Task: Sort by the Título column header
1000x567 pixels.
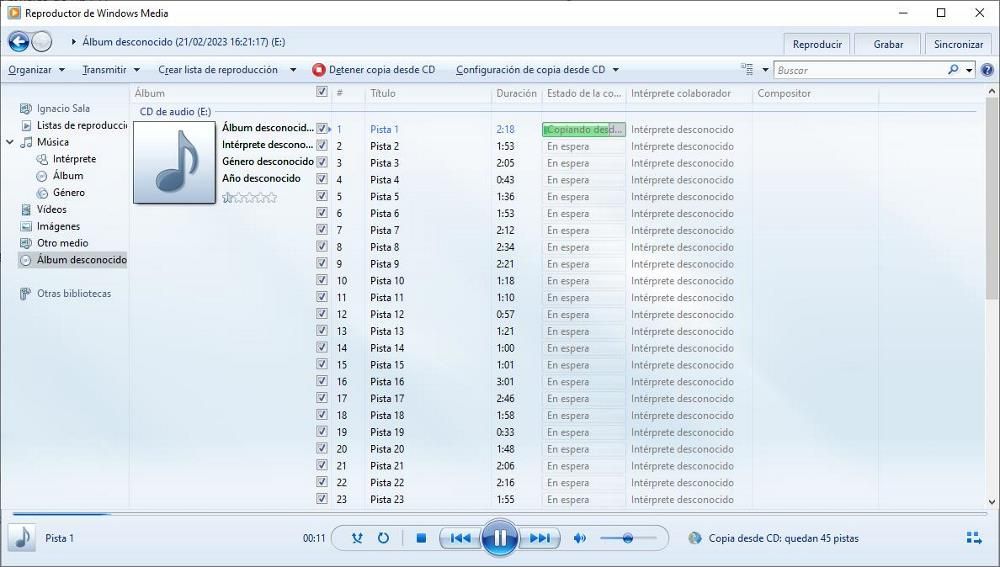Action: click(429, 93)
